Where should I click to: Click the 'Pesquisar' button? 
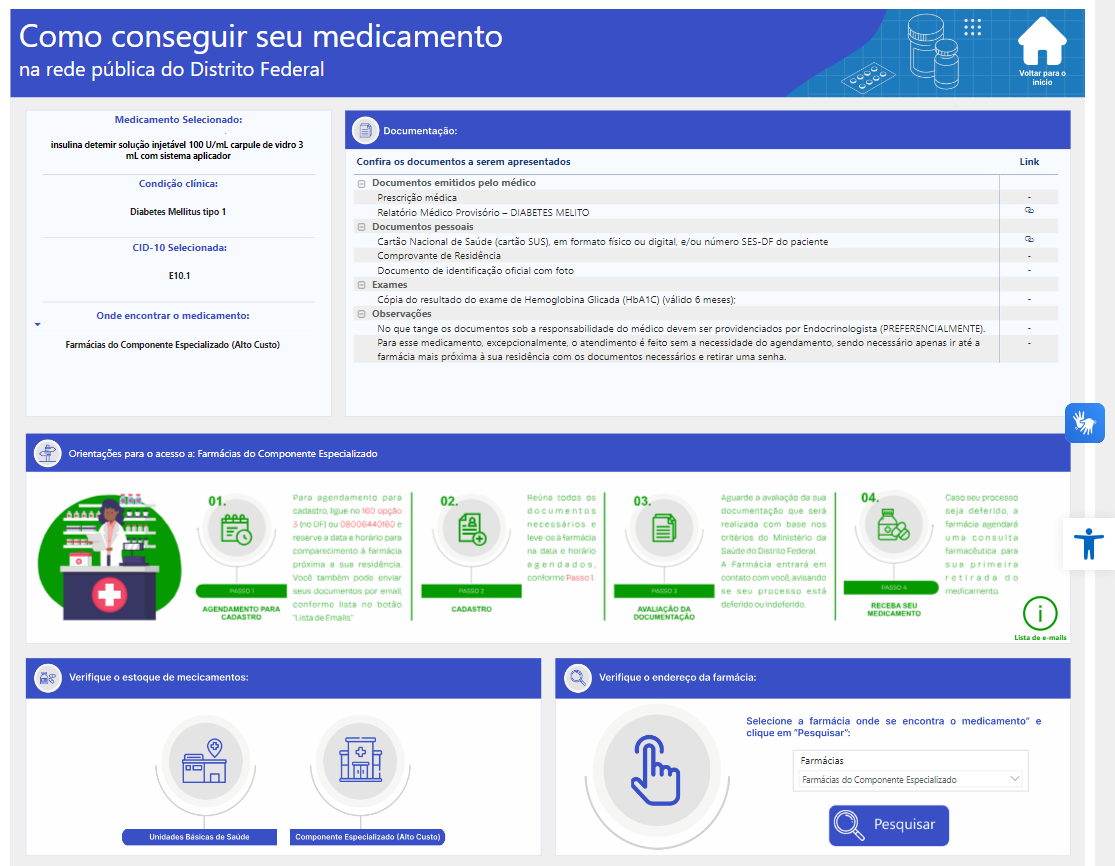889,825
